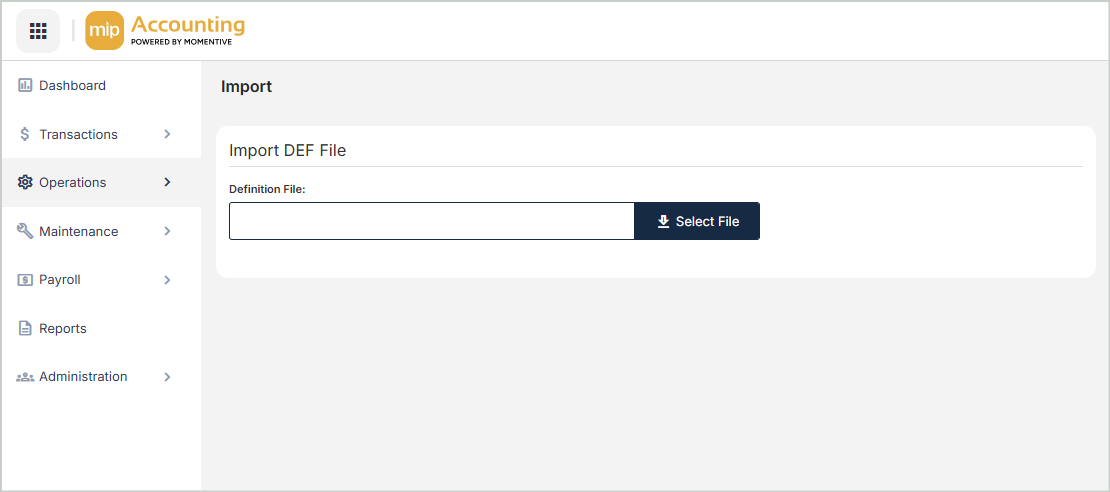Expand the Operations submenu chevron

point(167,182)
